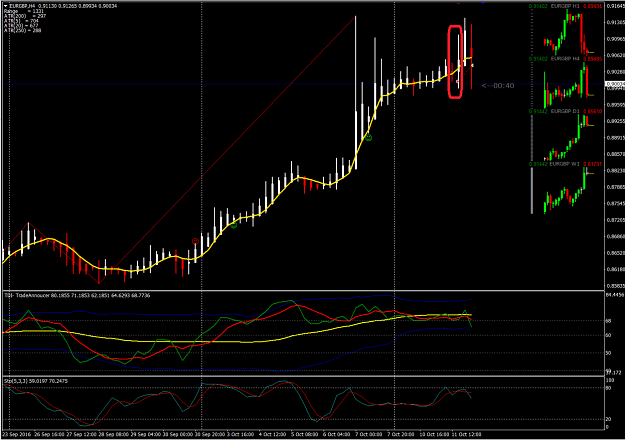
Task: Click the '23 Sep 2016' date on time axis
Action: click(x=17, y=434)
